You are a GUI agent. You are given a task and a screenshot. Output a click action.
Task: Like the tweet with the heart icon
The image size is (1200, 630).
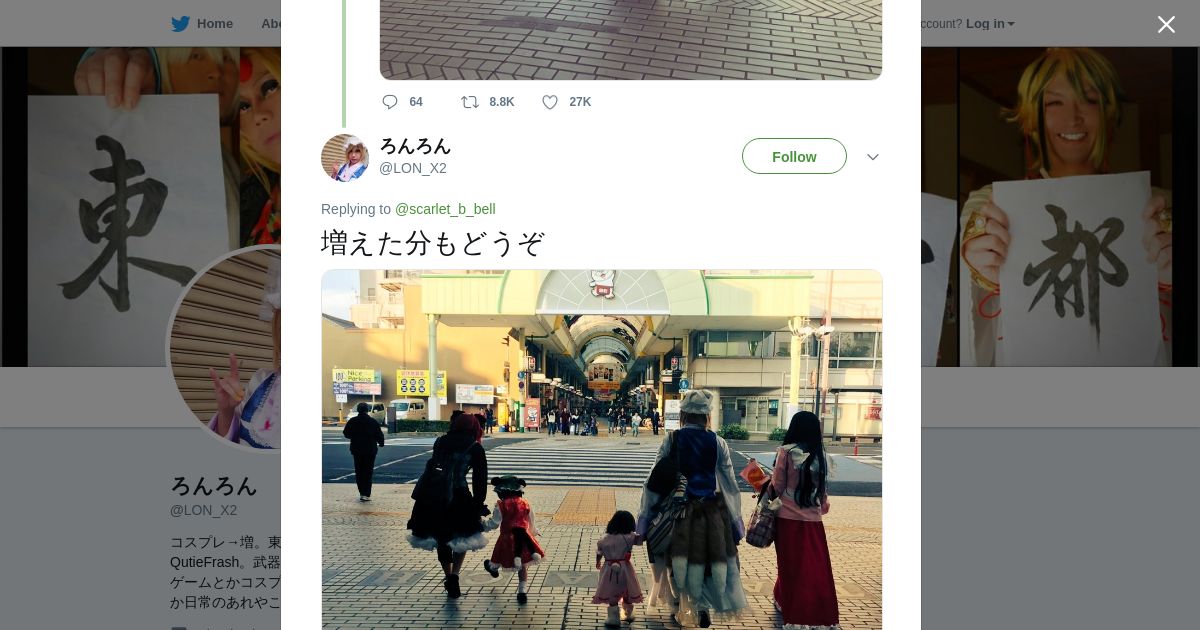click(x=550, y=102)
